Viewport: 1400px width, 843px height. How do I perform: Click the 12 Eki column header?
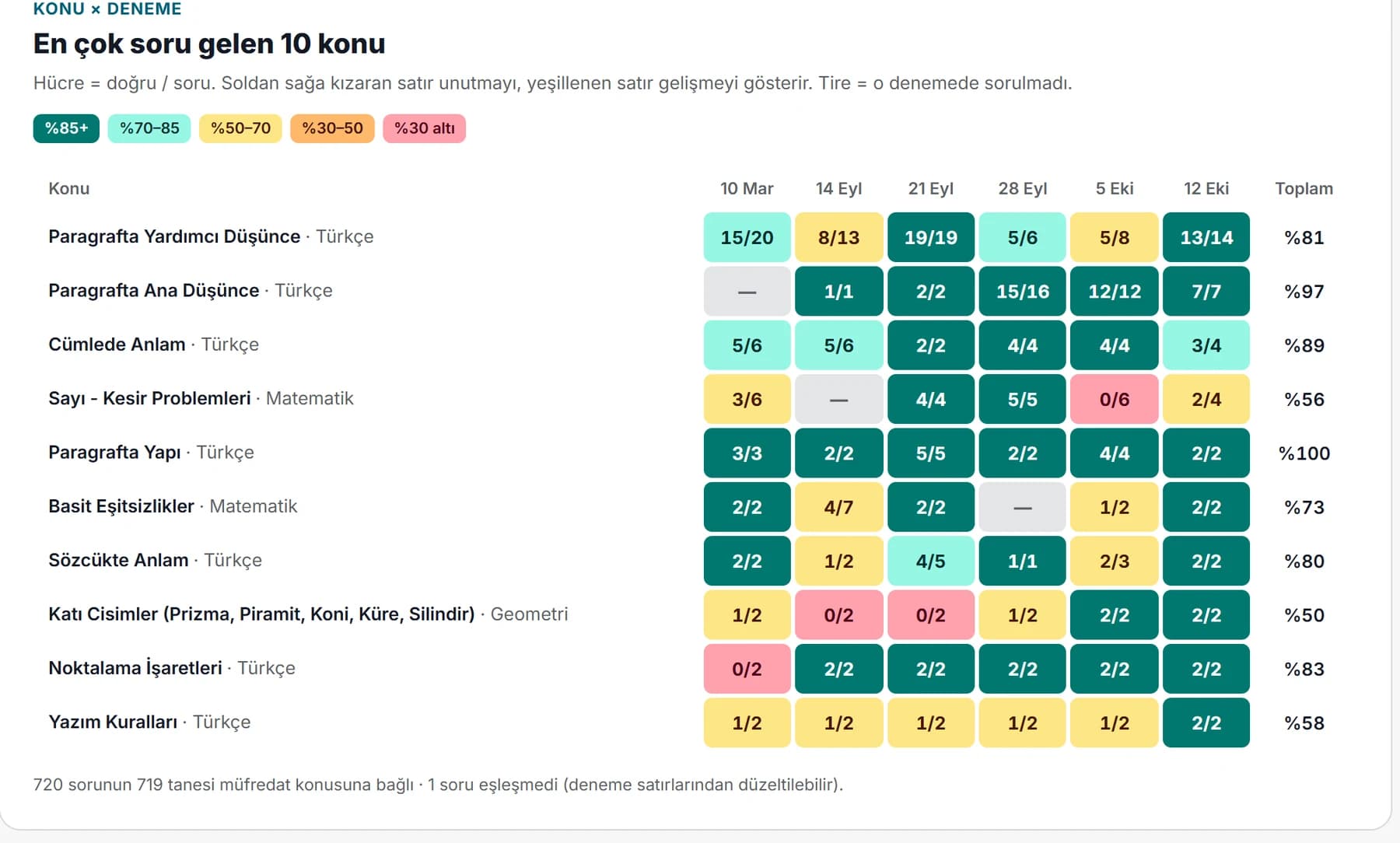tap(1206, 189)
